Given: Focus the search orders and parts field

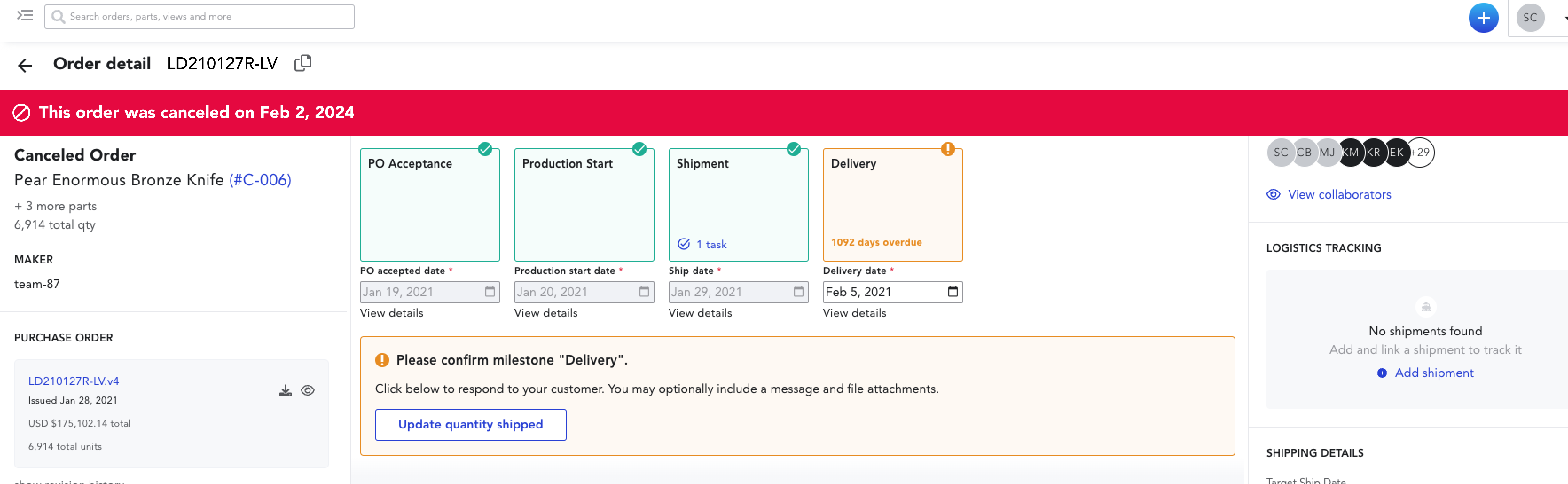Looking at the screenshot, I should pos(200,17).
